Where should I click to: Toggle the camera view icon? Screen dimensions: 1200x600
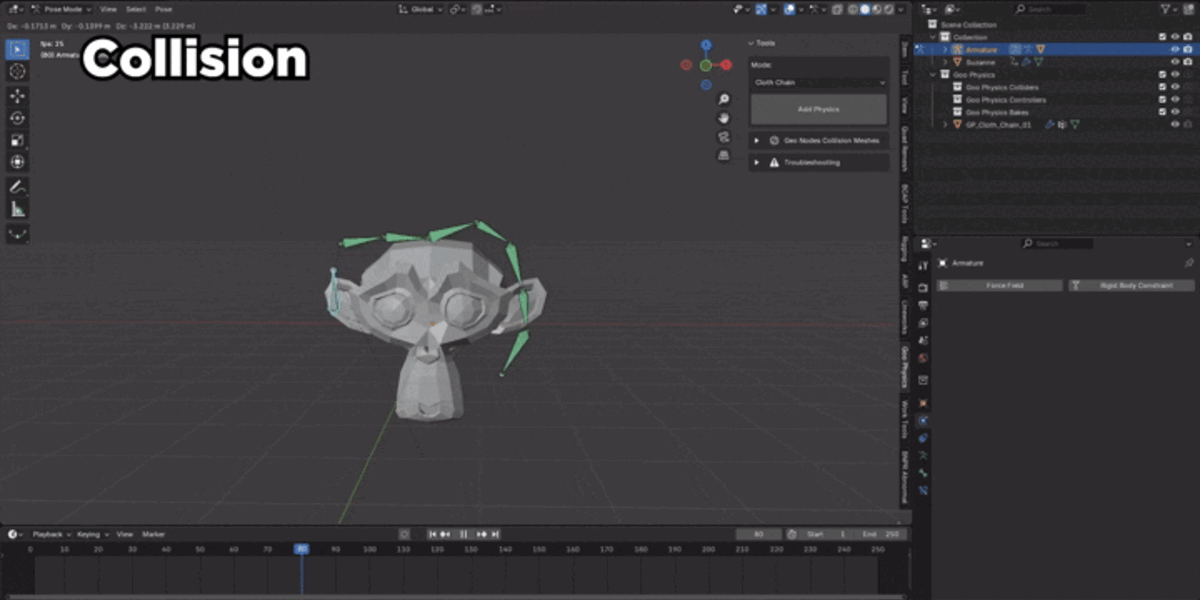[x=724, y=137]
